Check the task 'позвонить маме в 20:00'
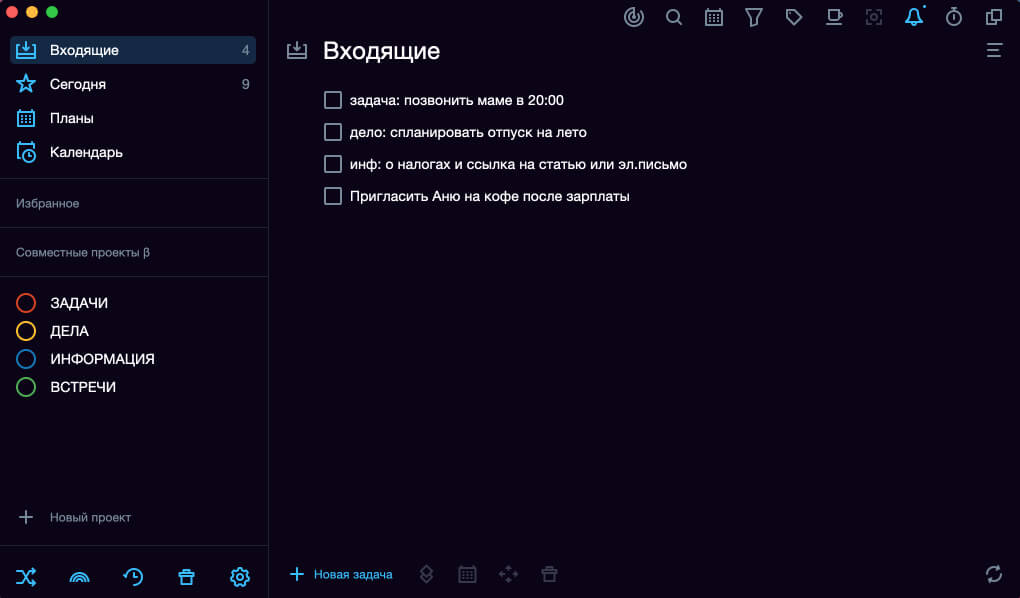The width and height of the screenshot is (1020, 598). point(332,100)
